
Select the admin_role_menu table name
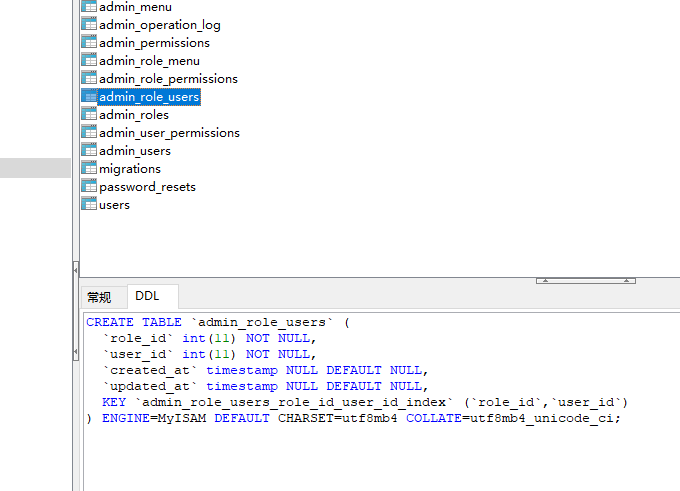[149, 61]
